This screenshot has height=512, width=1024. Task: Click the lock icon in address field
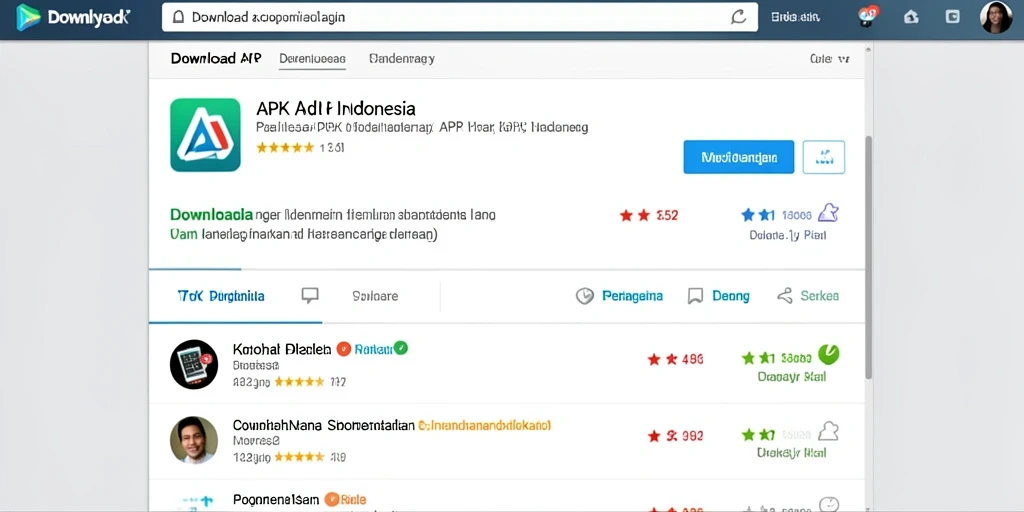(178, 18)
